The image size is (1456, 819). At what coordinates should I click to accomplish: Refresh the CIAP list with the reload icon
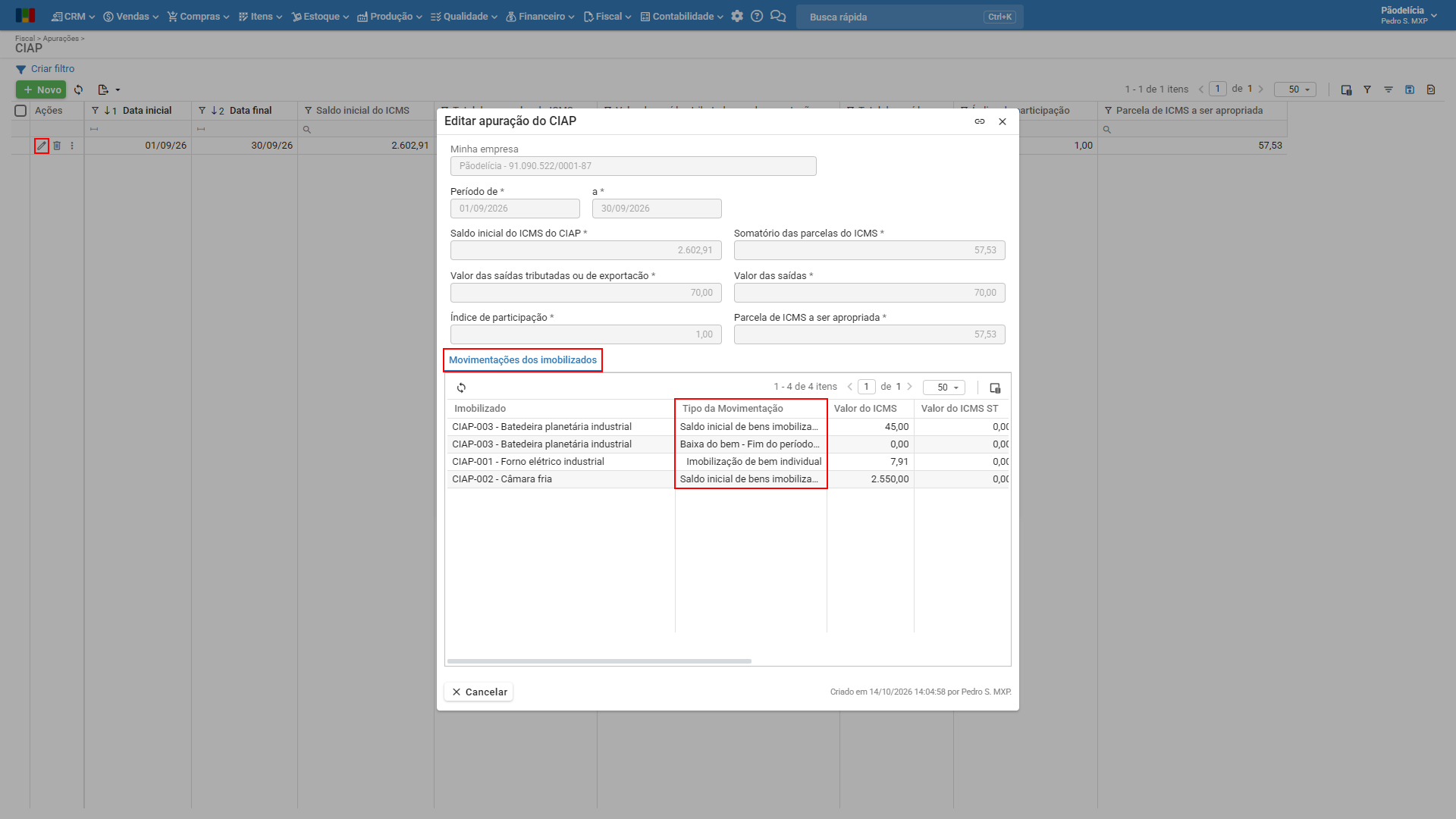point(78,89)
